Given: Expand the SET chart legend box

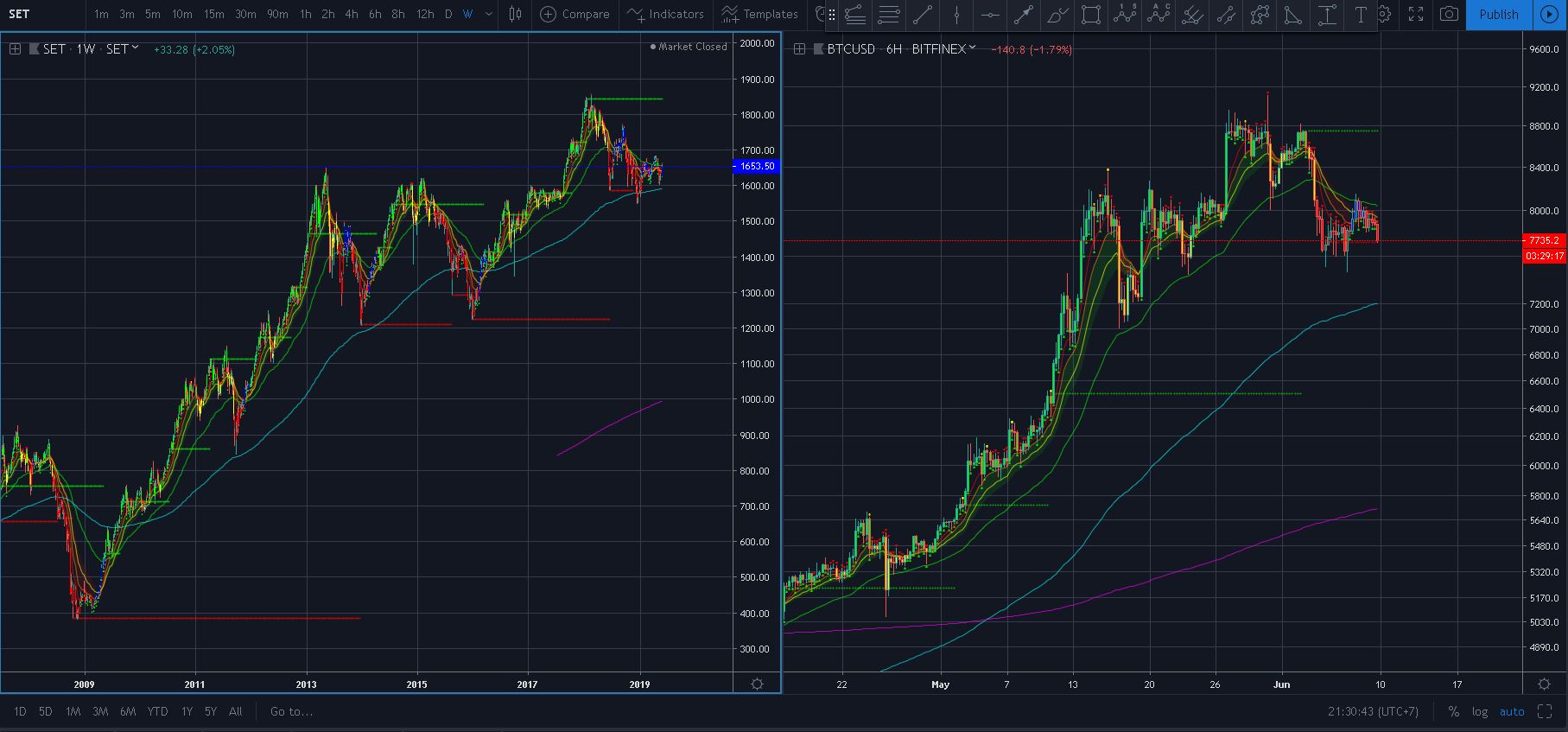Looking at the screenshot, I should [15, 49].
